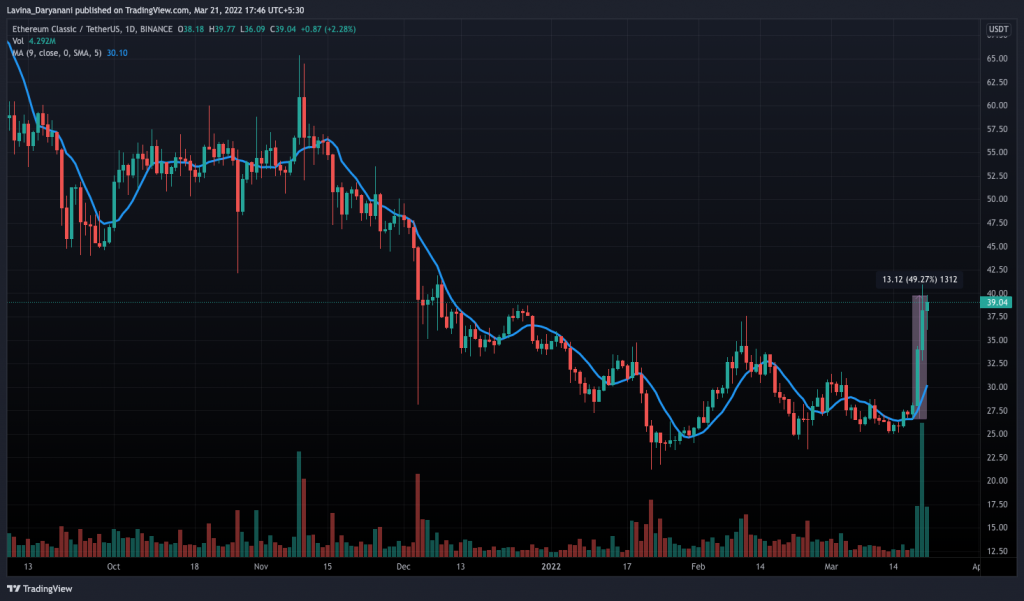
Task: Select the low value L36.09
Action: 252,29
